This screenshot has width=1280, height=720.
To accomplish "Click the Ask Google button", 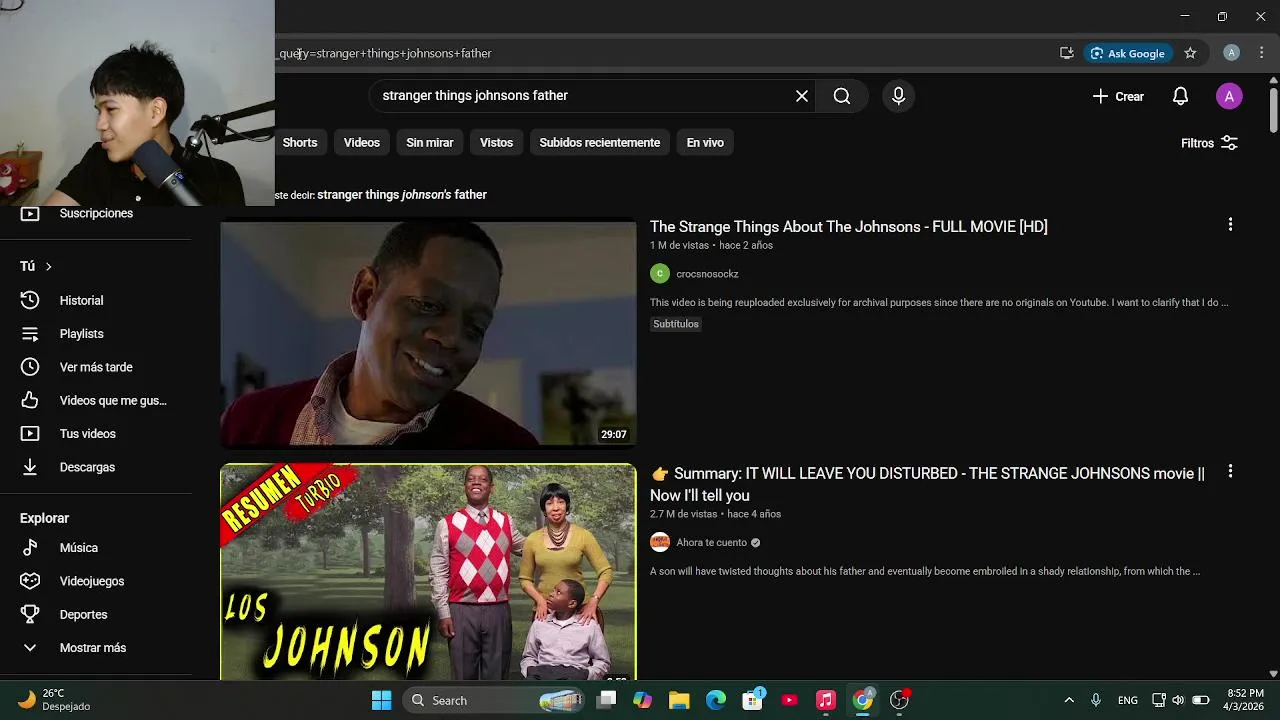I will tap(1128, 53).
